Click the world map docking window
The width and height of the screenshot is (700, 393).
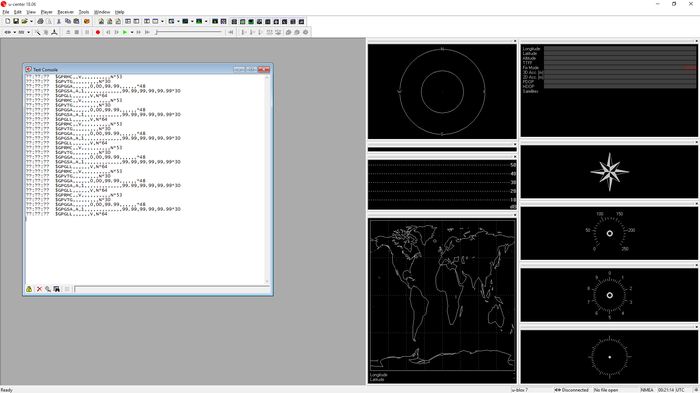click(442, 300)
